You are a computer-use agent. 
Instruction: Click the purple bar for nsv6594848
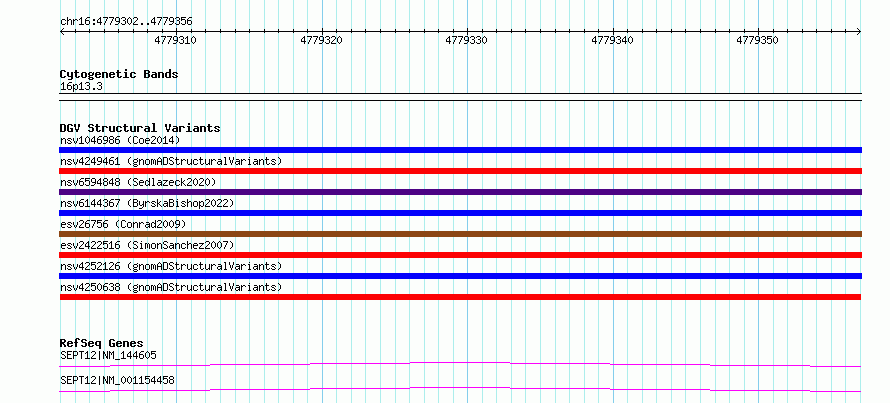pos(460,192)
